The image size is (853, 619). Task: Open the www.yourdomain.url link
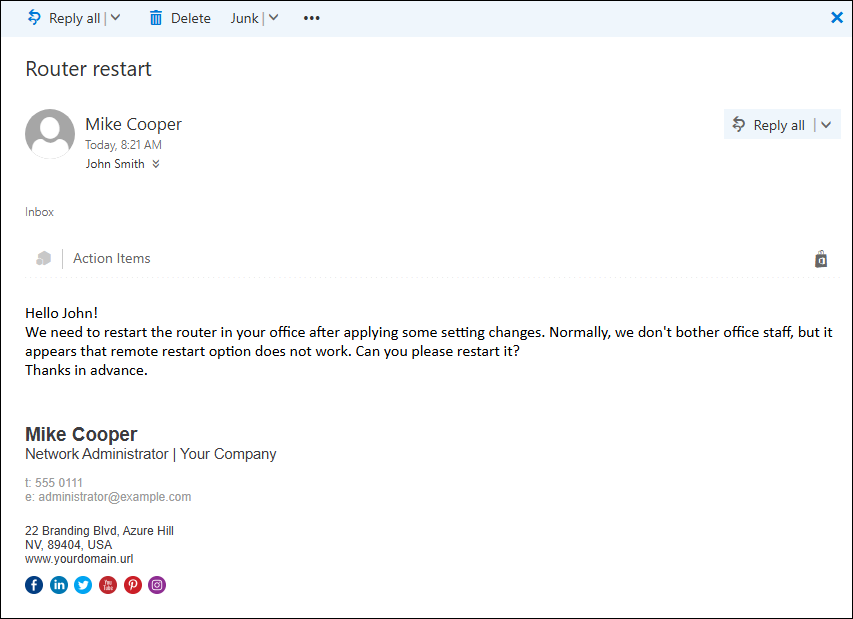[x=79, y=559]
